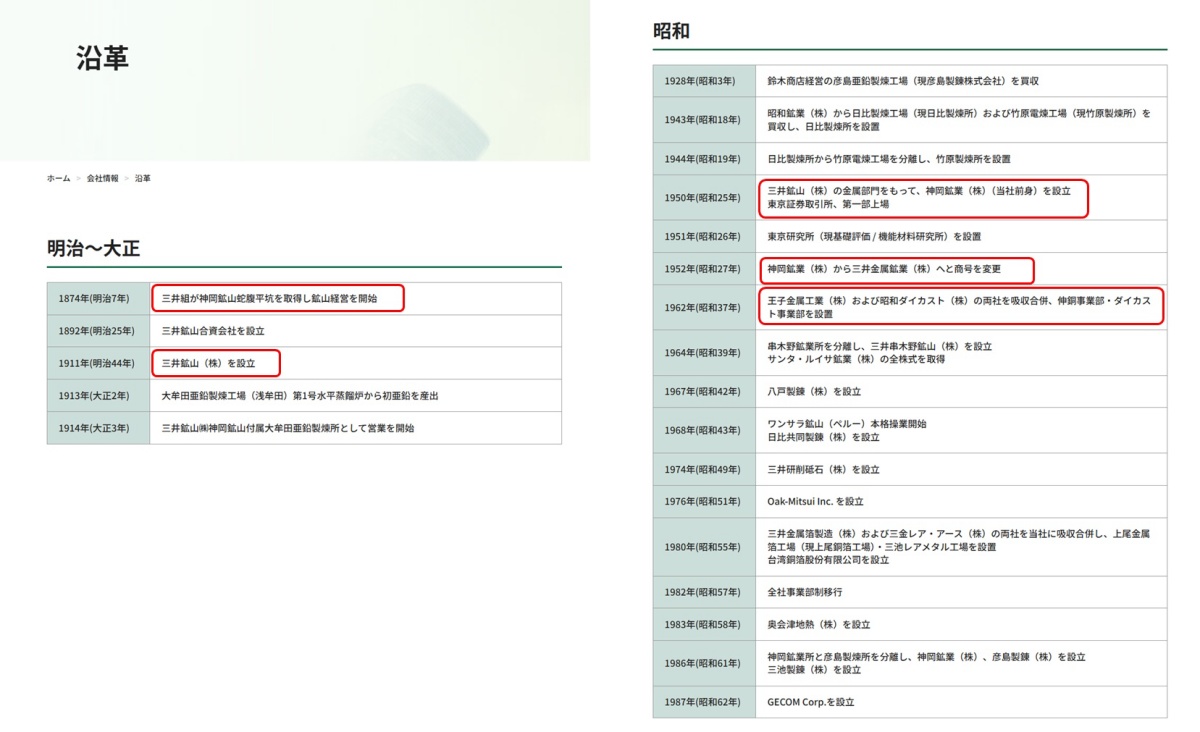Select the 1944年(昭和19年) year cell

coord(704,159)
